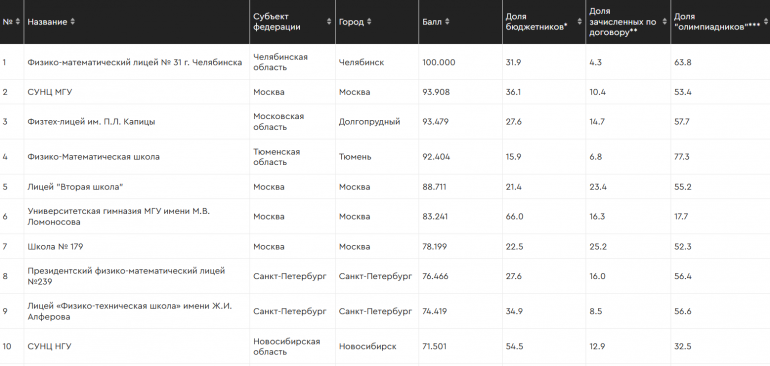
Task: Click the Название column header text
Action: tap(48, 22)
